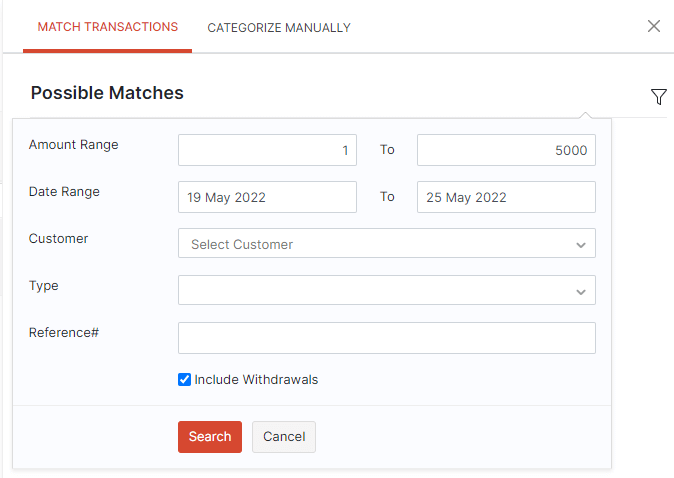
Task: Switch to the Match Transactions tab
Action: pyautogui.click(x=107, y=27)
